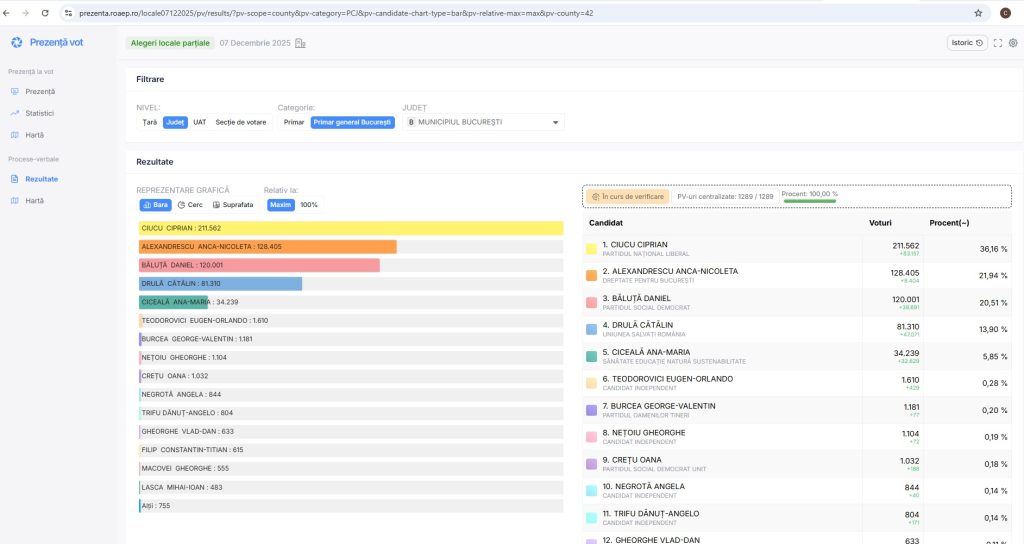The height and width of the screenshot is (544, 1024).
Task: Sort the table by the Procent column header
Action: tap(949, 222)
